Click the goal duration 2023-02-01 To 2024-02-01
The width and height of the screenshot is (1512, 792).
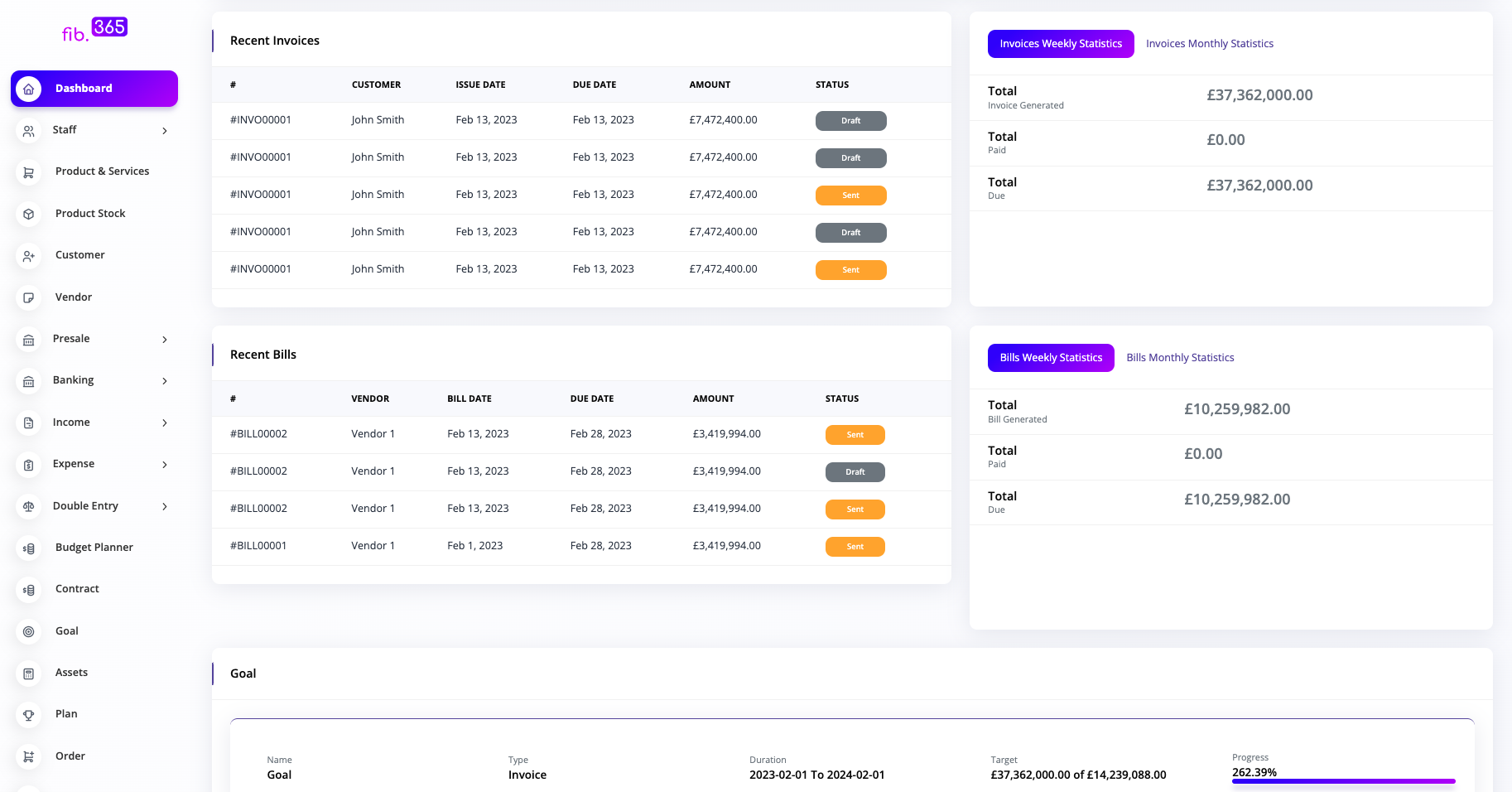coord(816,775)
